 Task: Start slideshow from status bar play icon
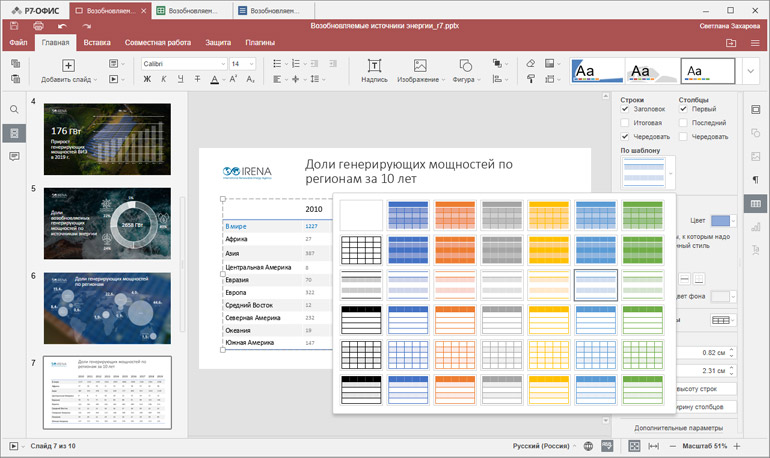tap(14, 445)
